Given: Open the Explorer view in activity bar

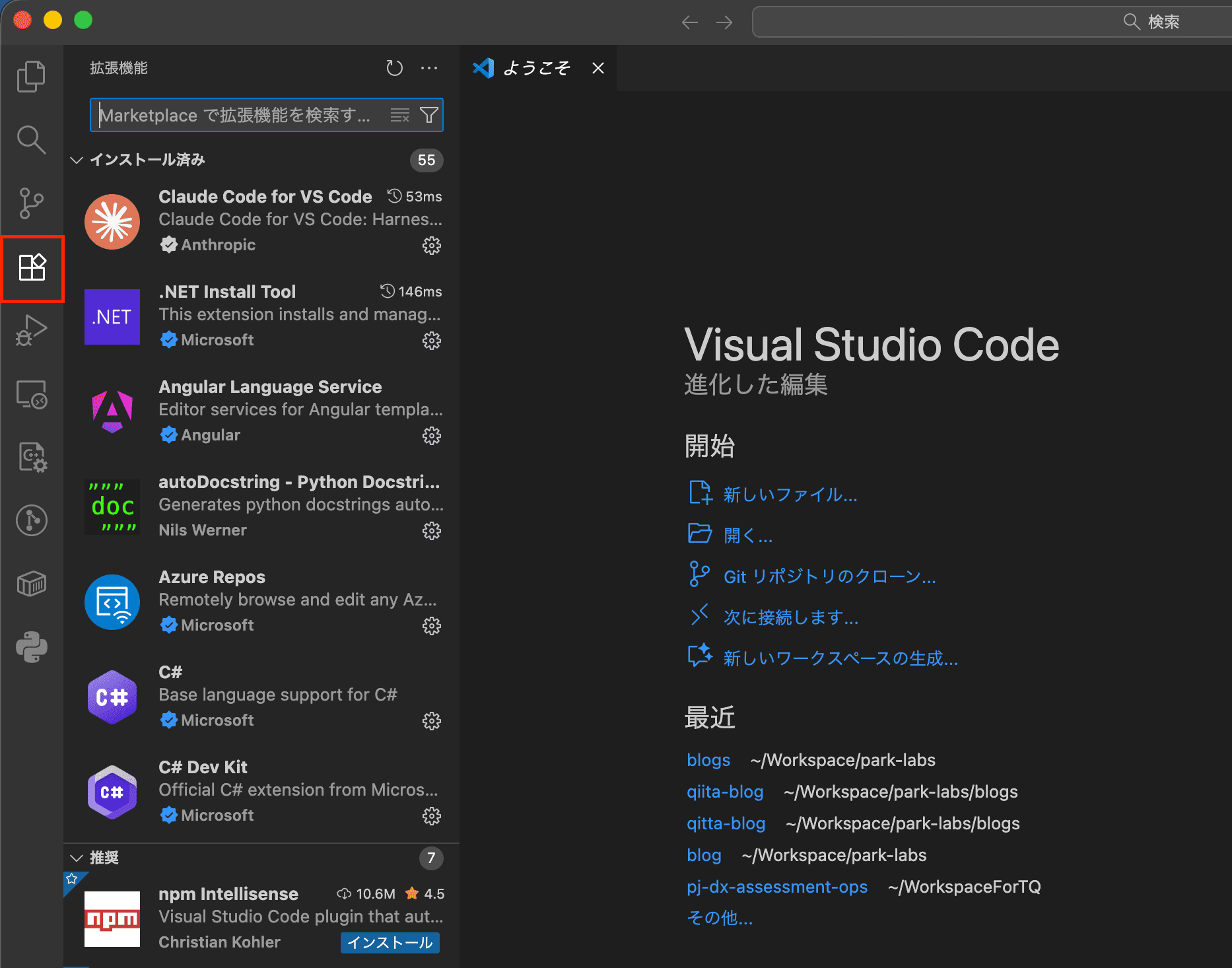Looking at the screenshot, I should (x=31, y=77).
